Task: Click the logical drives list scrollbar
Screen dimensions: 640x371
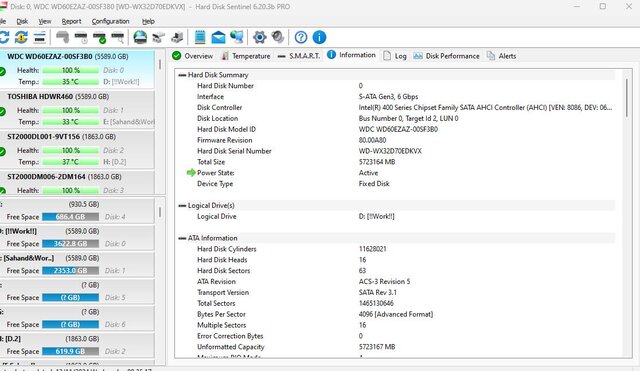Action: point(160,212)
